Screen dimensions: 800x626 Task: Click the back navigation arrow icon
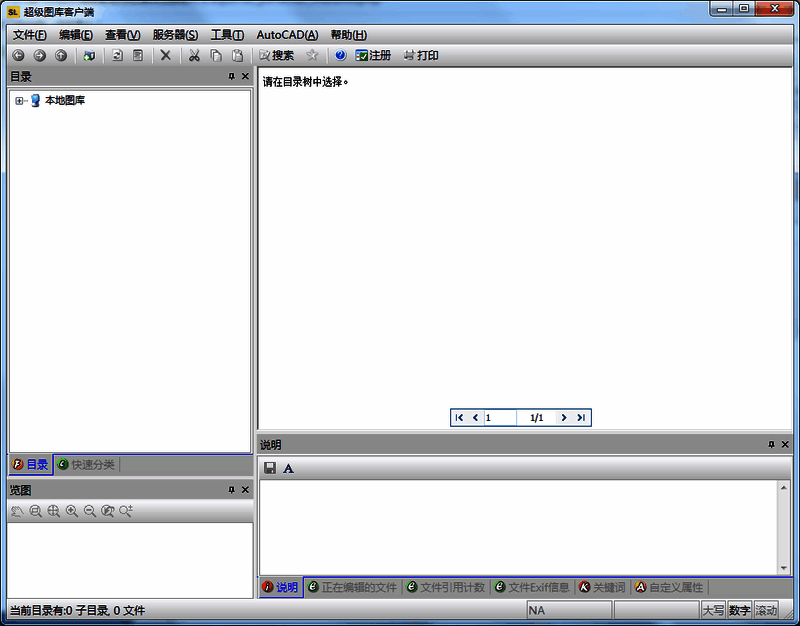coord(18,55)
